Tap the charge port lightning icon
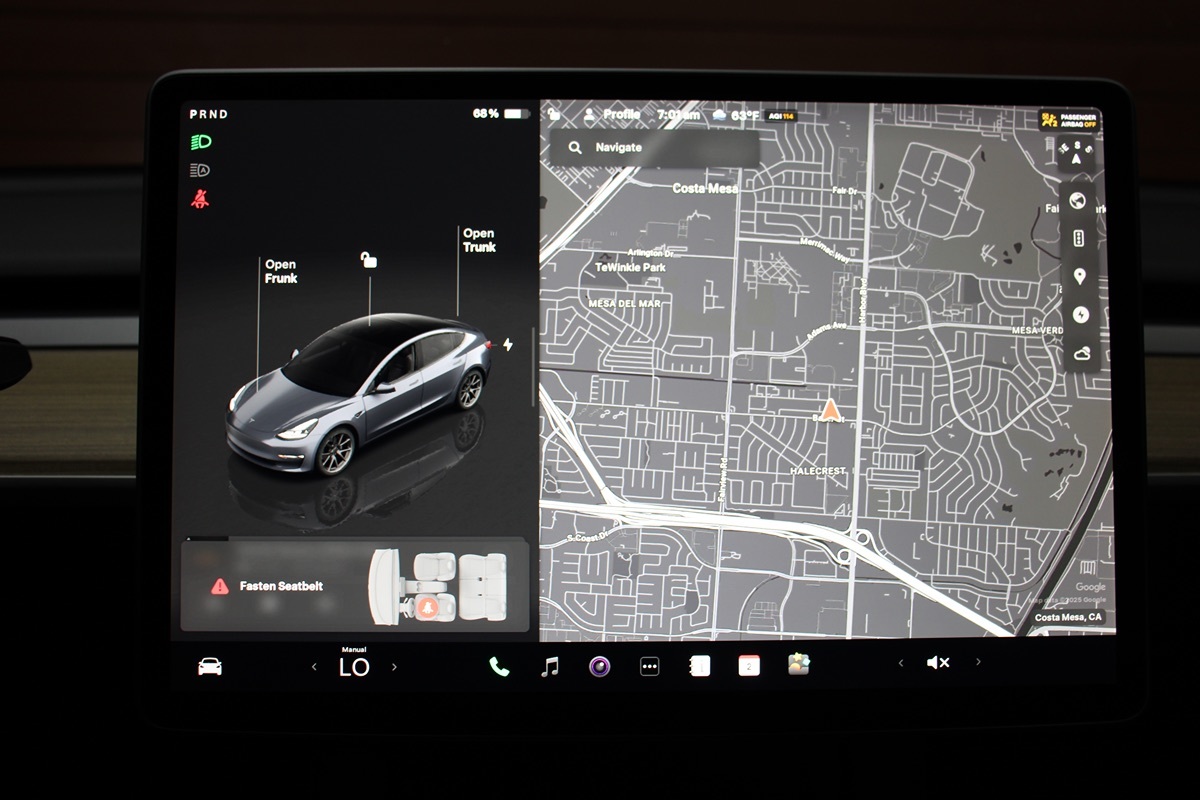1200x800 pixels. coord(508,345)
